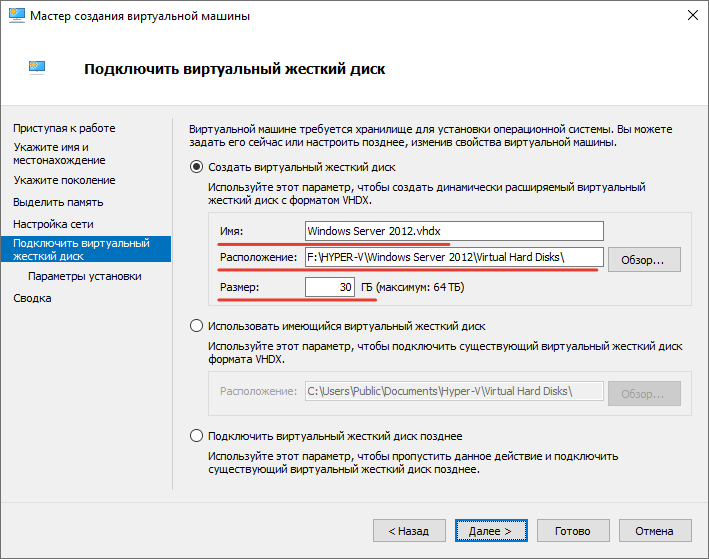This screenshot has height=559, width=709.
Task: Open 'Настройка сети' step
Action: tap(53, 224)
